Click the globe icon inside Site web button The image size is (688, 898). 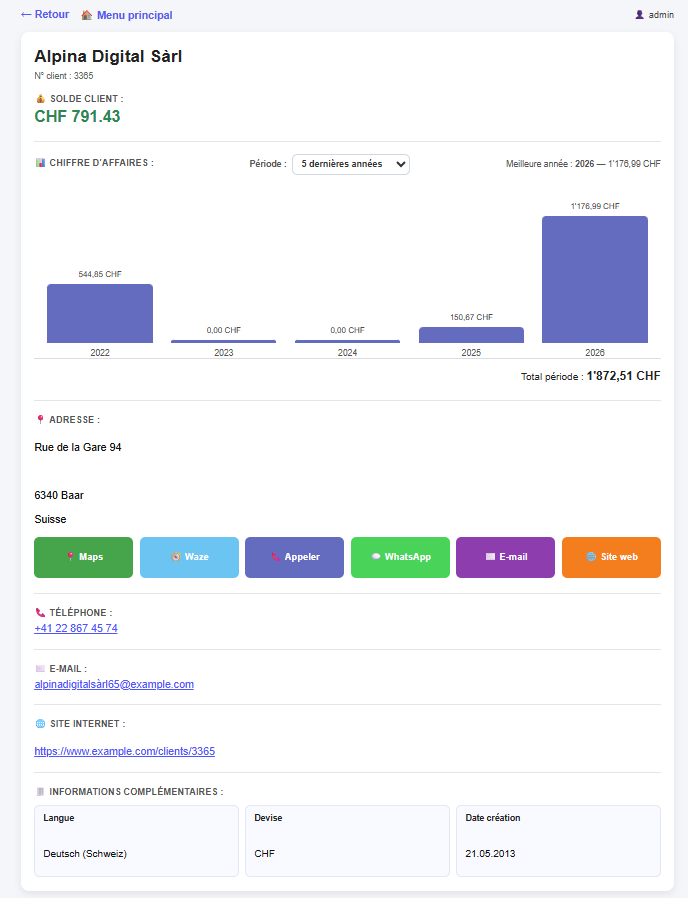tap(591, 557)
